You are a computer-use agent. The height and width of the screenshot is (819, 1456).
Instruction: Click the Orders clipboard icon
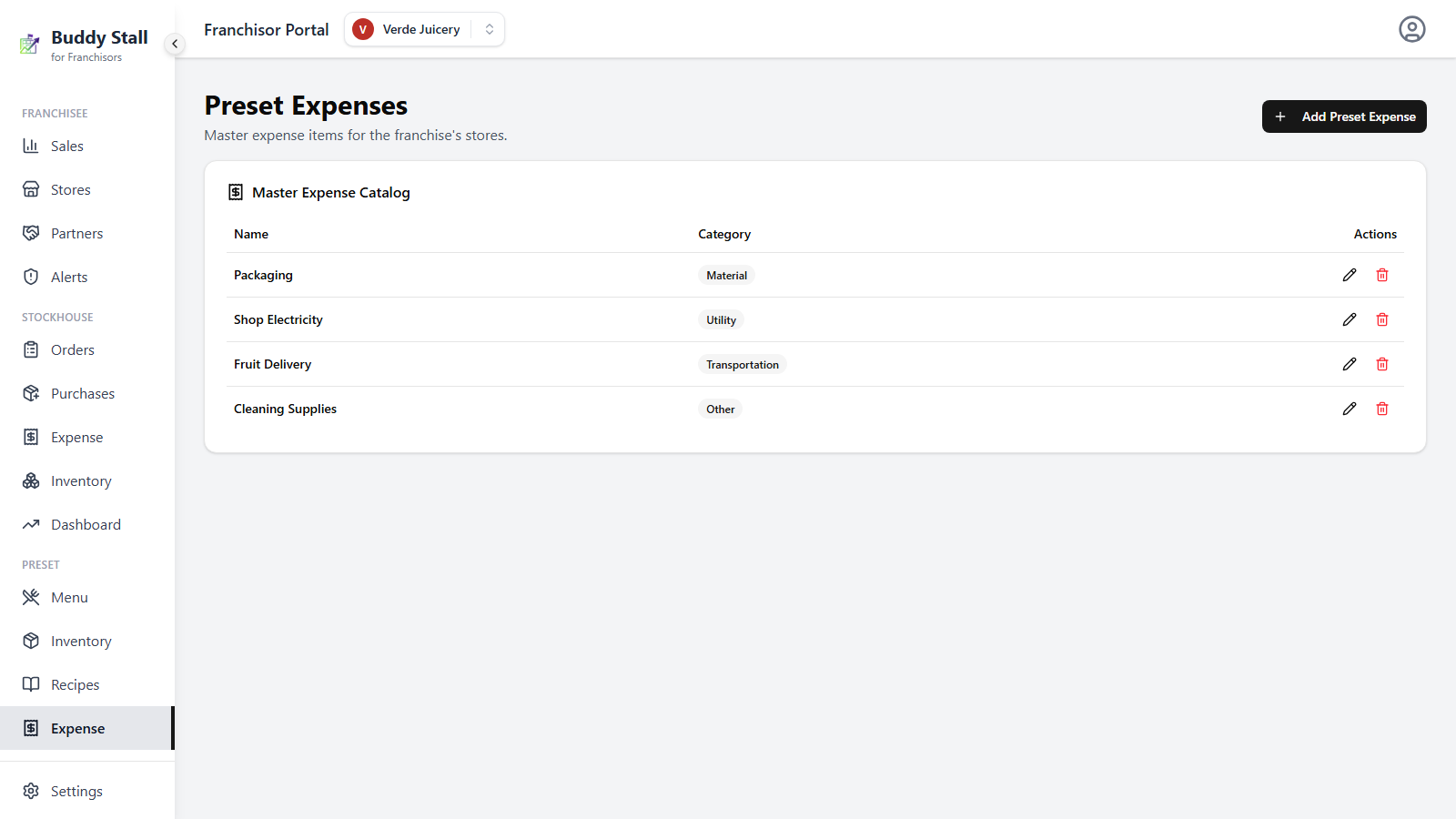[x=31, y=349]
